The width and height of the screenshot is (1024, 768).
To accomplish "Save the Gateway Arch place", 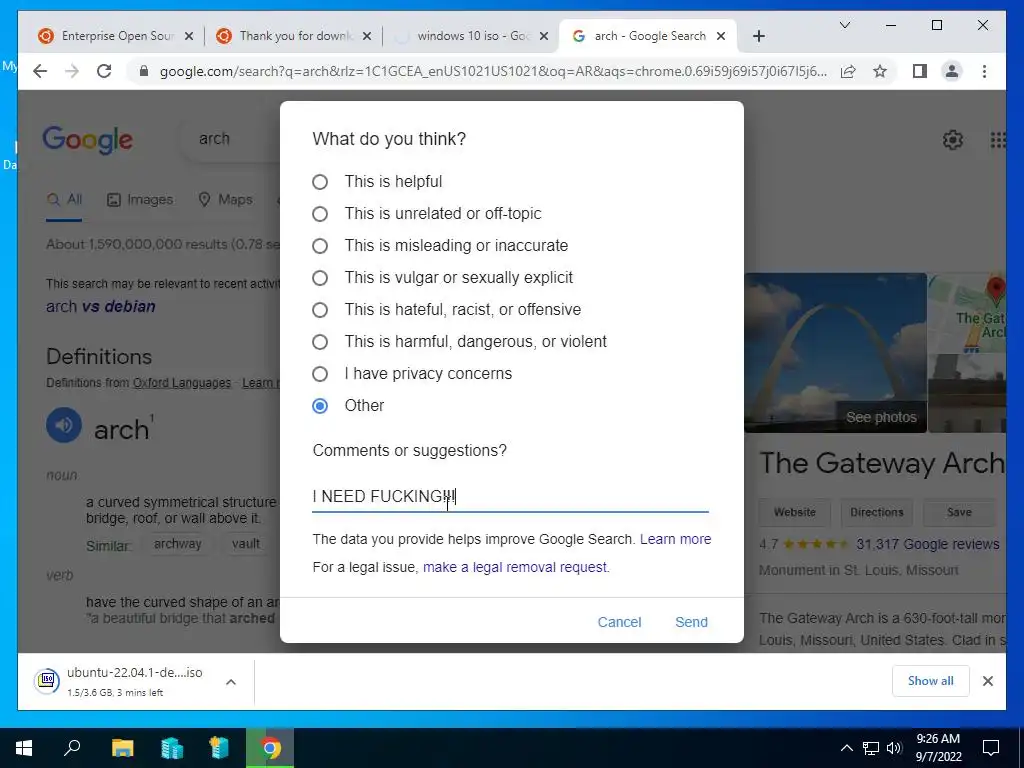I will click(x=959, y=513).
